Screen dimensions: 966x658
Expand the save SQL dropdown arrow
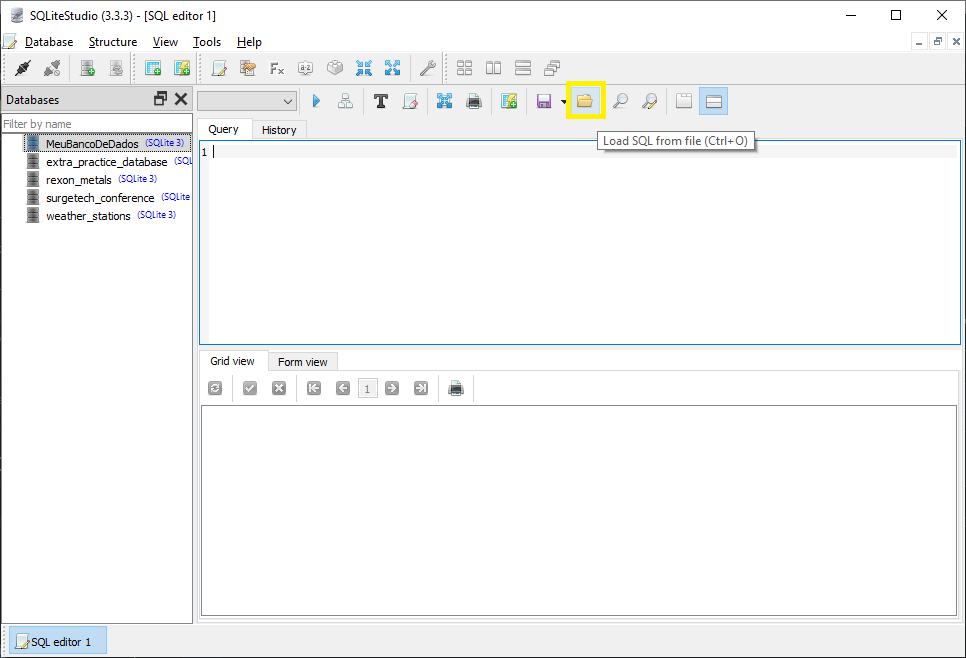[563, 102]
